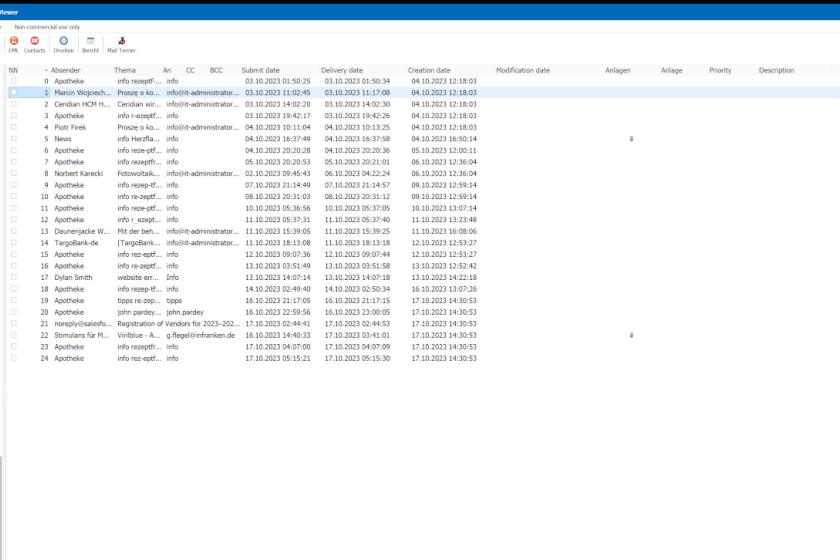Select sender 'Ceridian HCM H...'
Viewport: 840px width, 560px height.
tap(81, 104)
